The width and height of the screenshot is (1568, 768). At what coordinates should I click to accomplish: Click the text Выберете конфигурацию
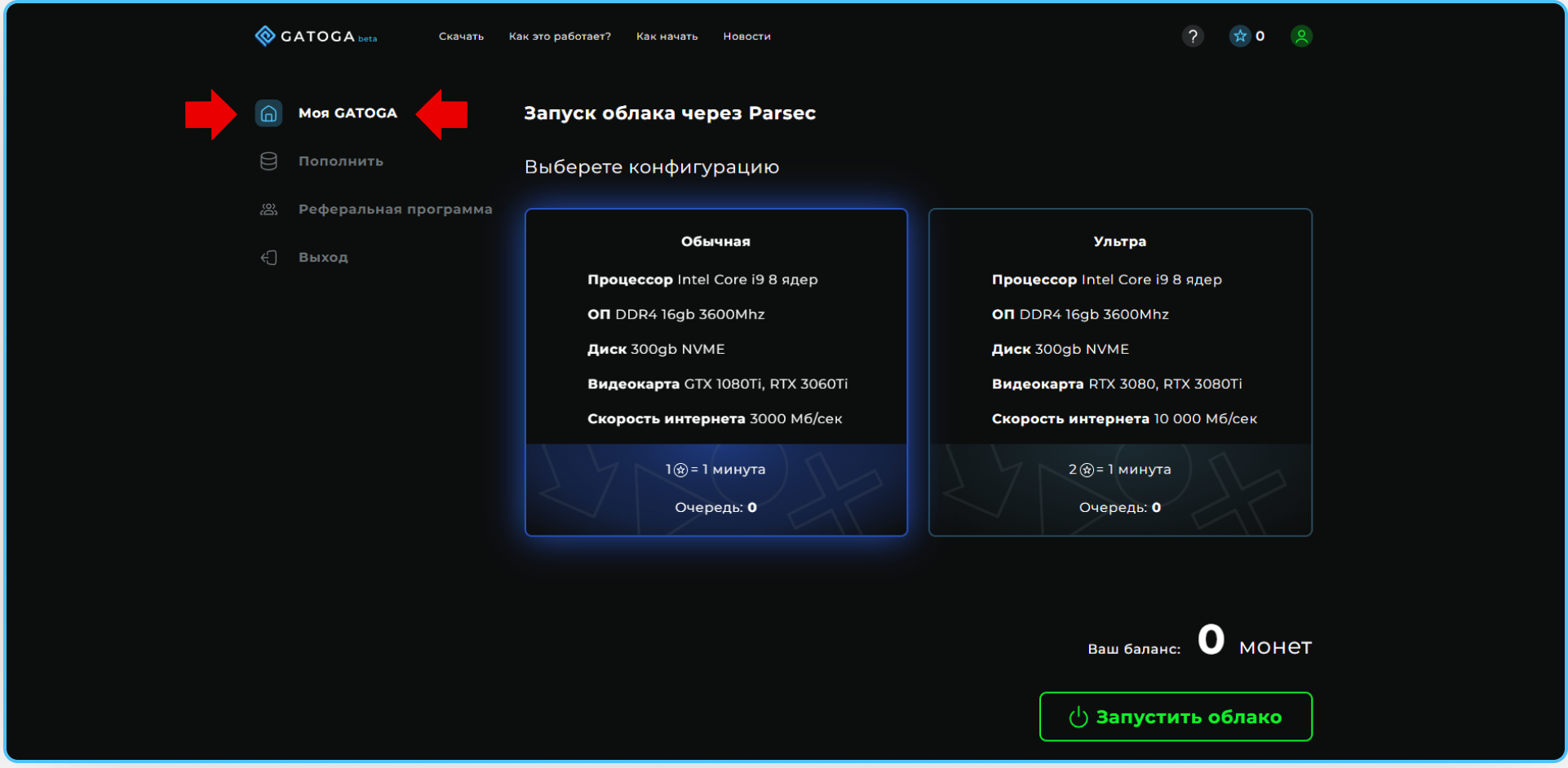point(652,167)
